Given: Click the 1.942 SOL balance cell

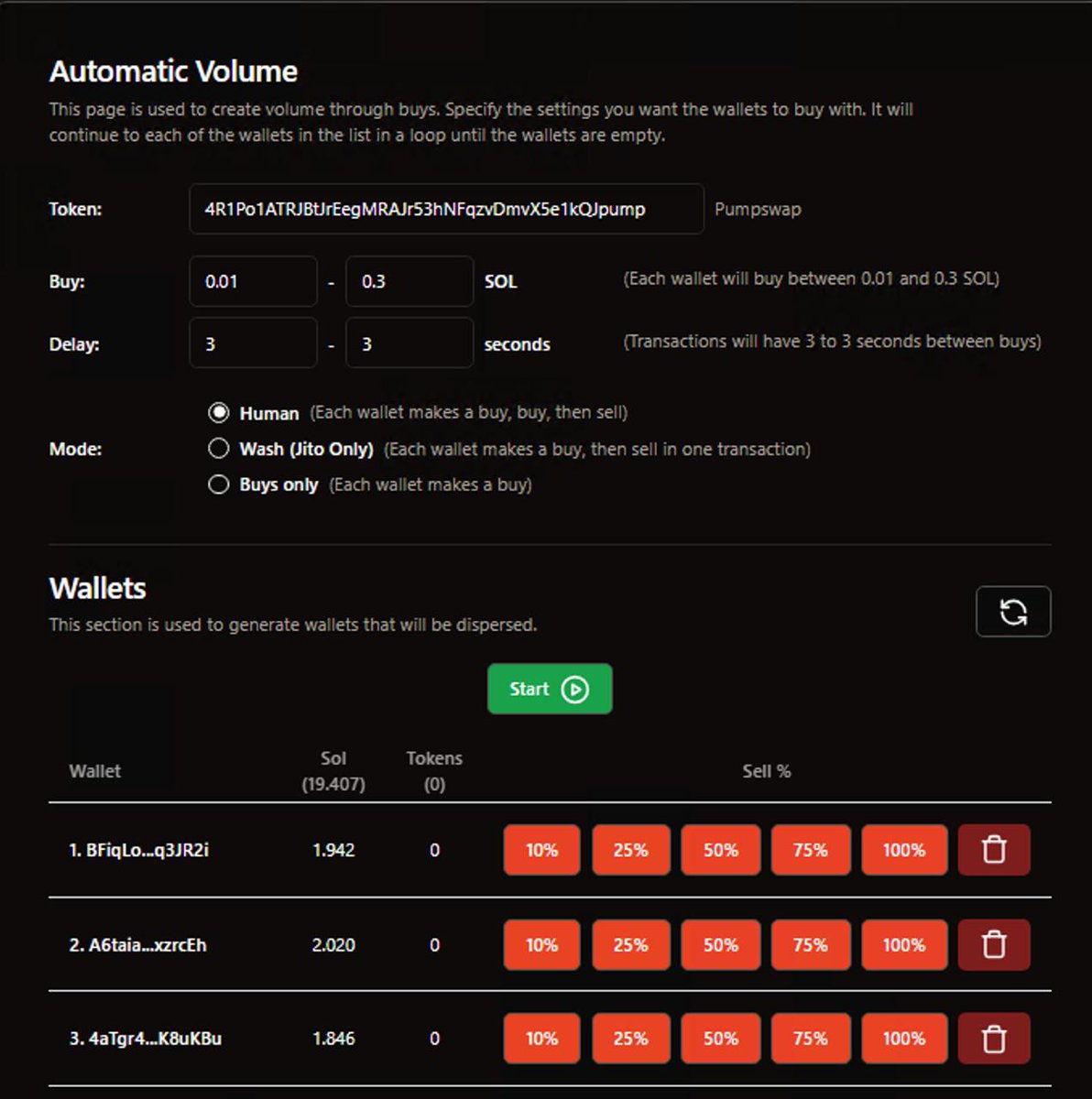Looking at the screenshot, I should 333,850.
